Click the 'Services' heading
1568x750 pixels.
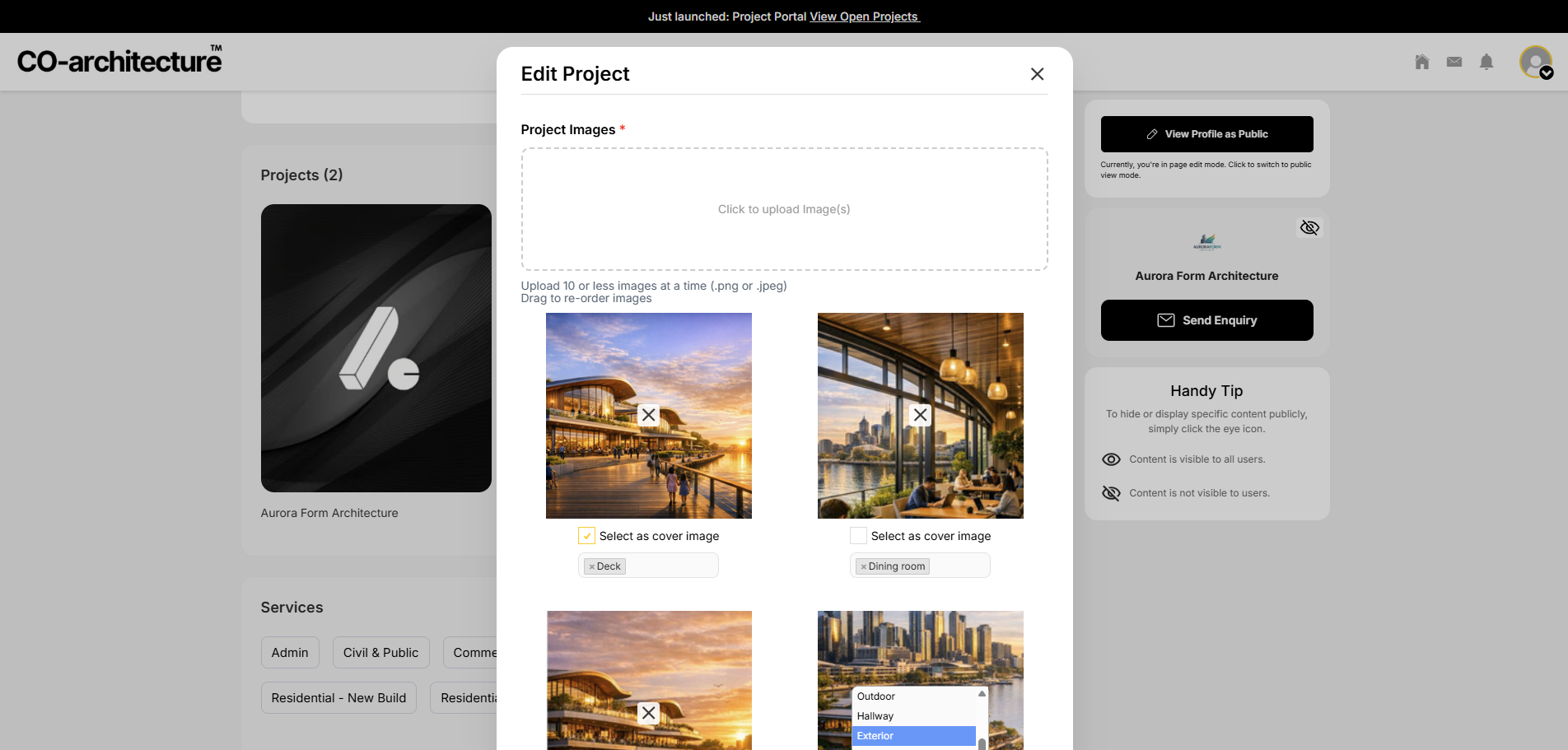click(292, 608)
